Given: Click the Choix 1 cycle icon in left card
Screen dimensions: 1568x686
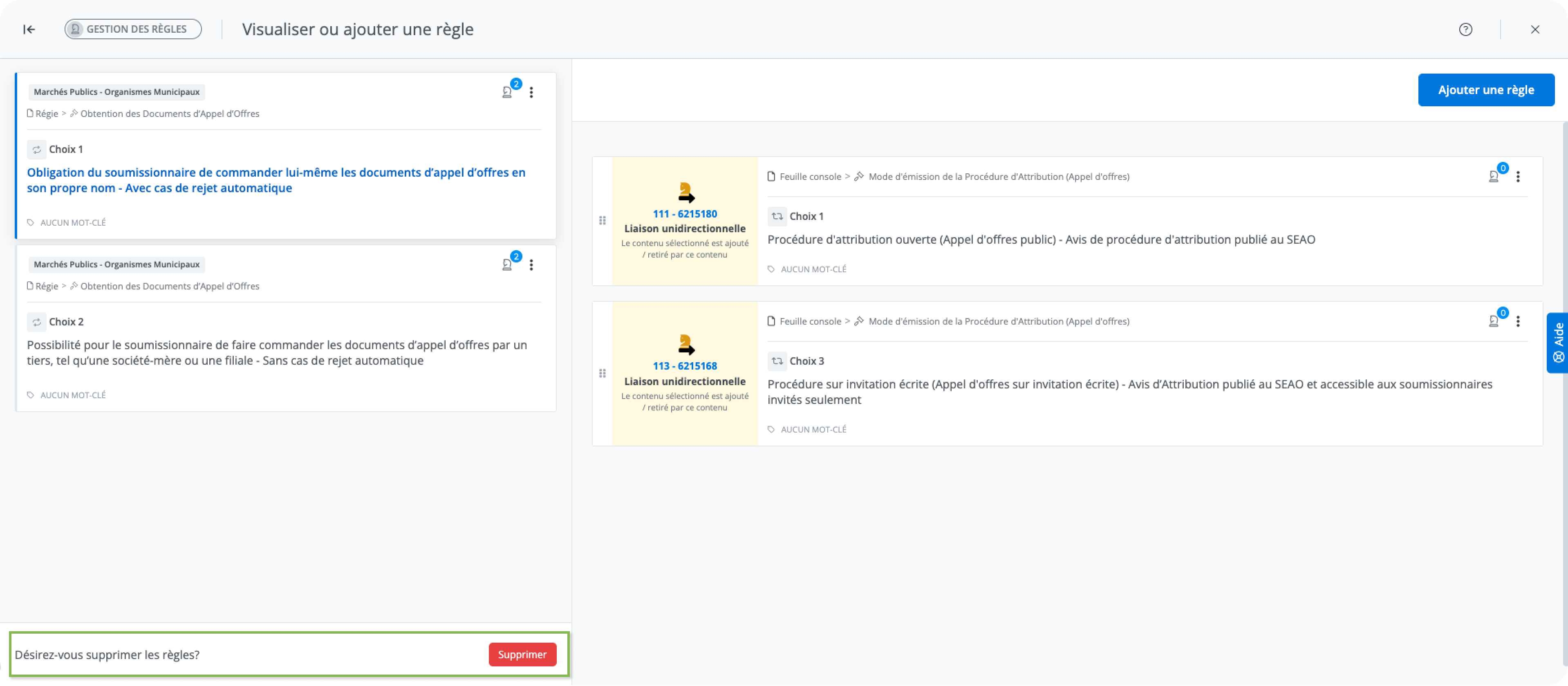Looking at the screenshot, I should point(36,149).
